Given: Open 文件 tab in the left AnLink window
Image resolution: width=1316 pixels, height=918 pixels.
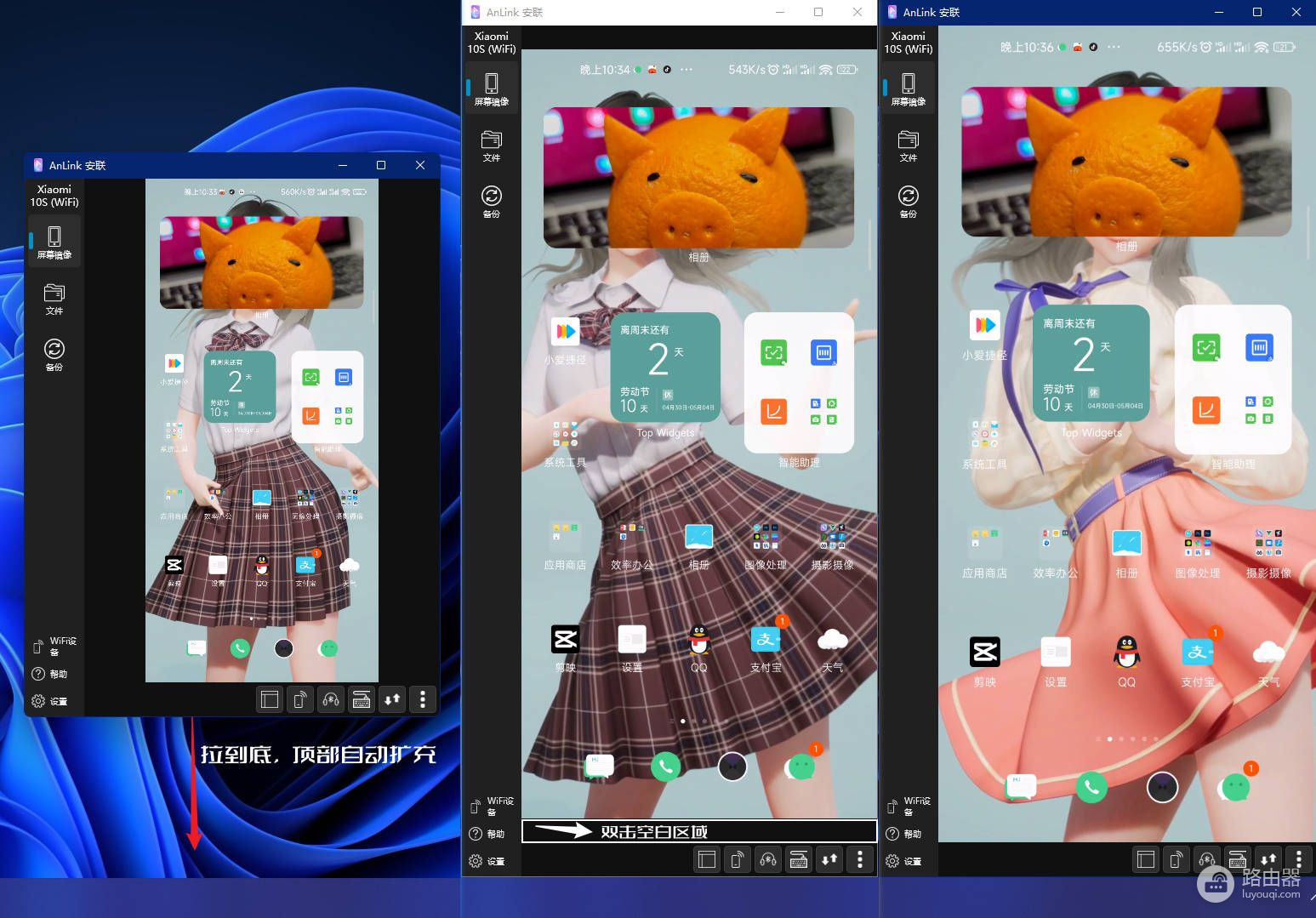Looking at the screenshot, I should pos(54,299).
